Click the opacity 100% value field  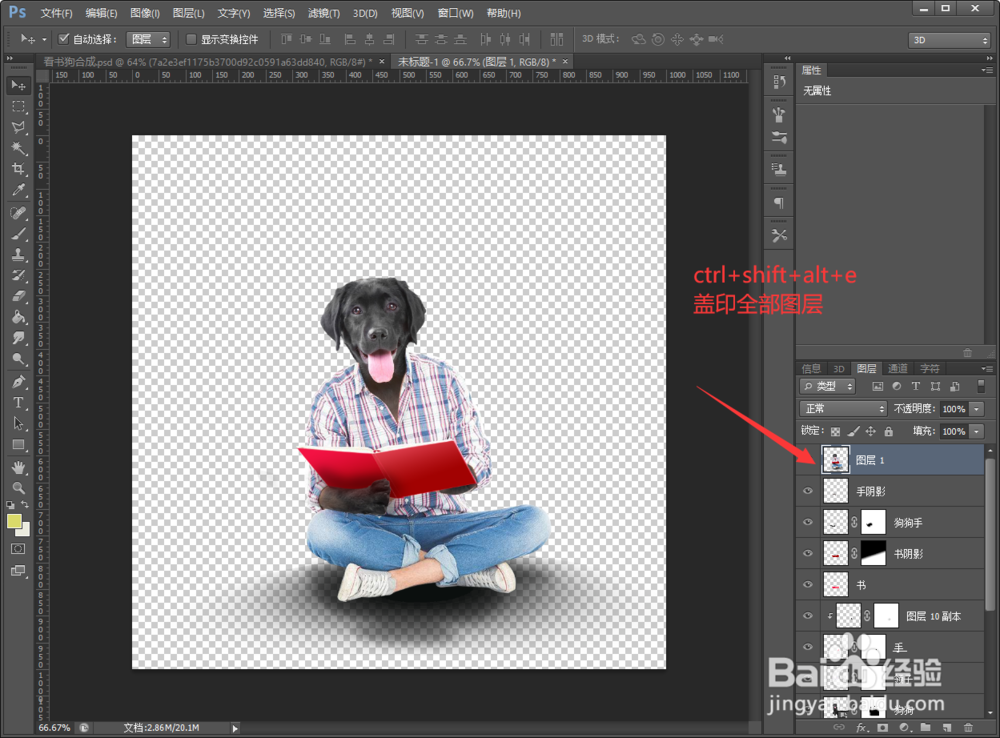954,409
